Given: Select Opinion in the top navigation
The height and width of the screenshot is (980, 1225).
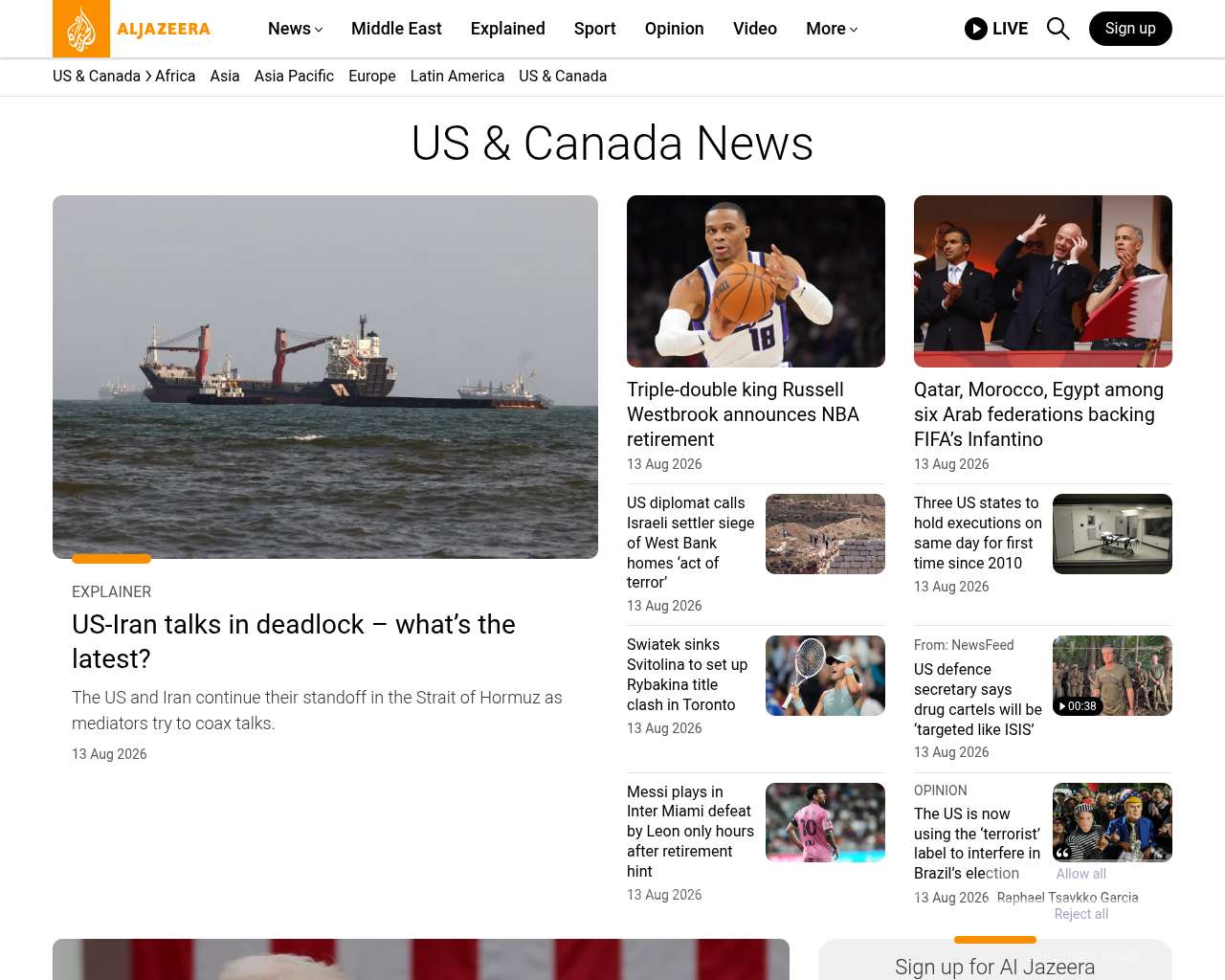Looking at the screenshot, I should 675,29.
